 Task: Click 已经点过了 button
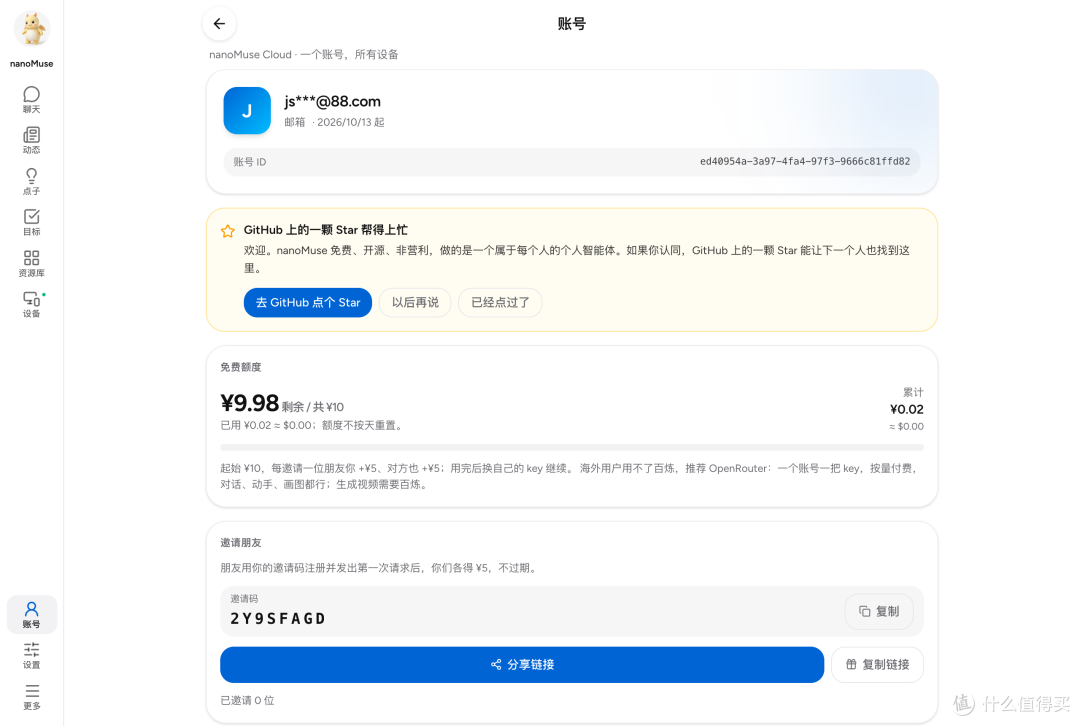(500, 302)
